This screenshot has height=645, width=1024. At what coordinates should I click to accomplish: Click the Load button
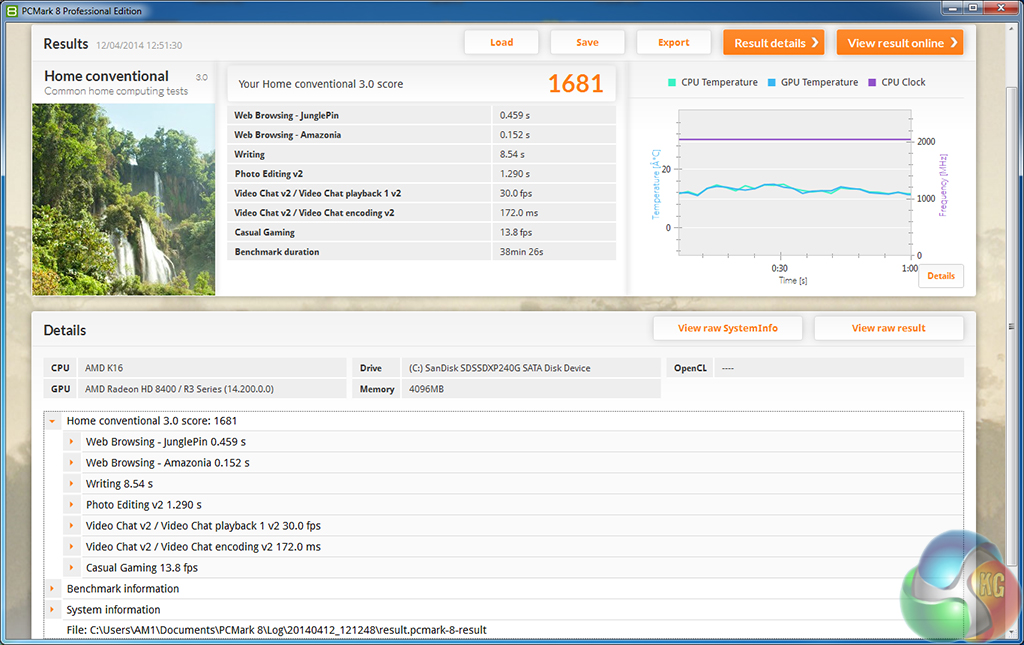(x=501, y=42)
